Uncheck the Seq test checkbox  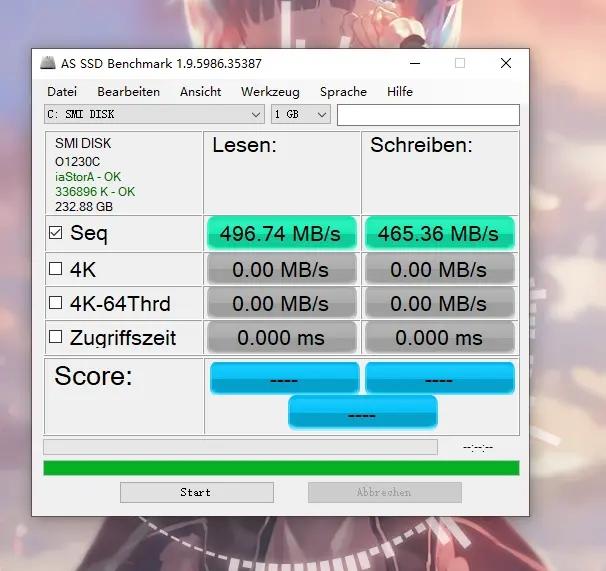pyautogui.click(x=55, y=233)
